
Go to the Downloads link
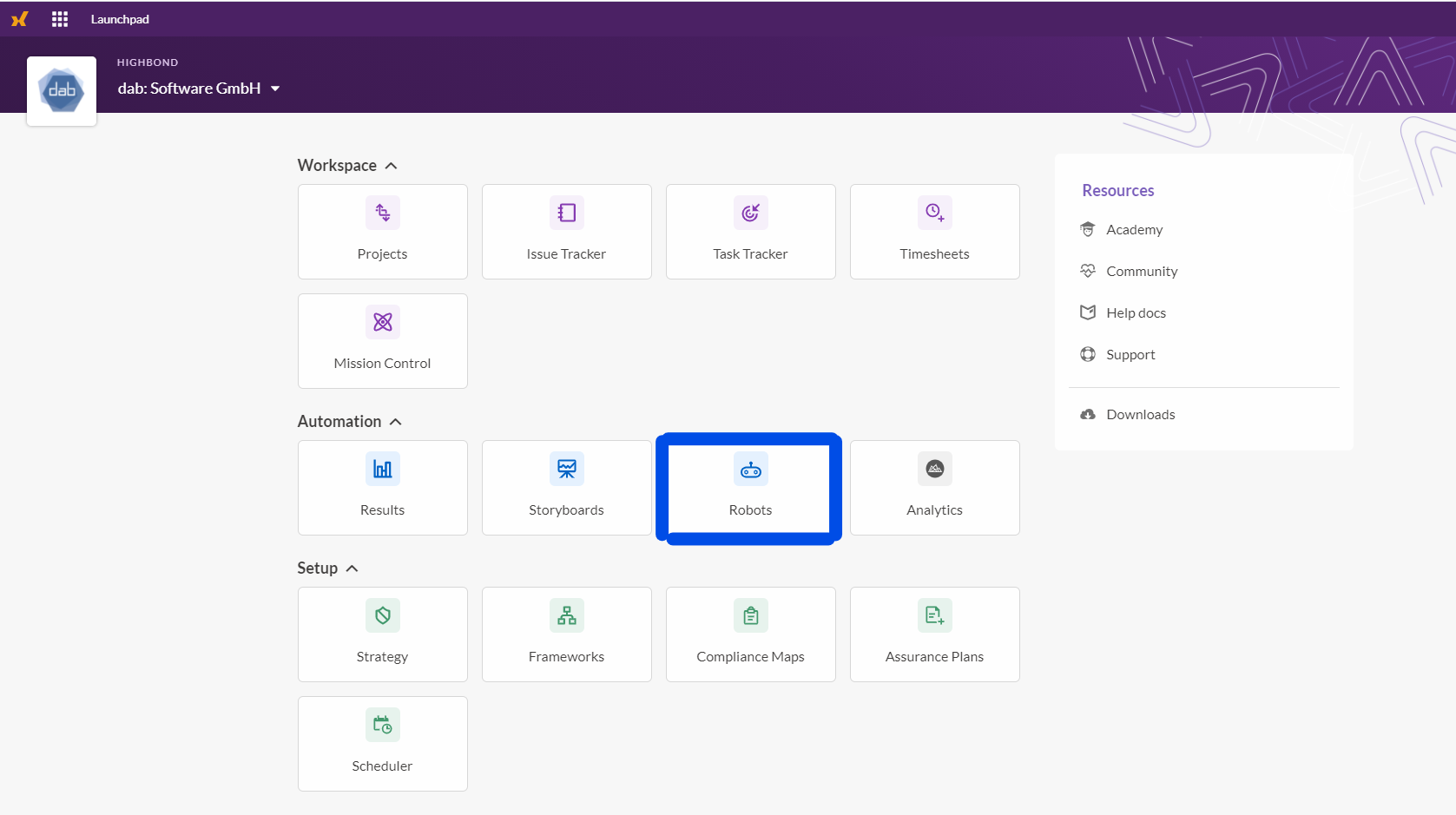tap(1140, 415)
